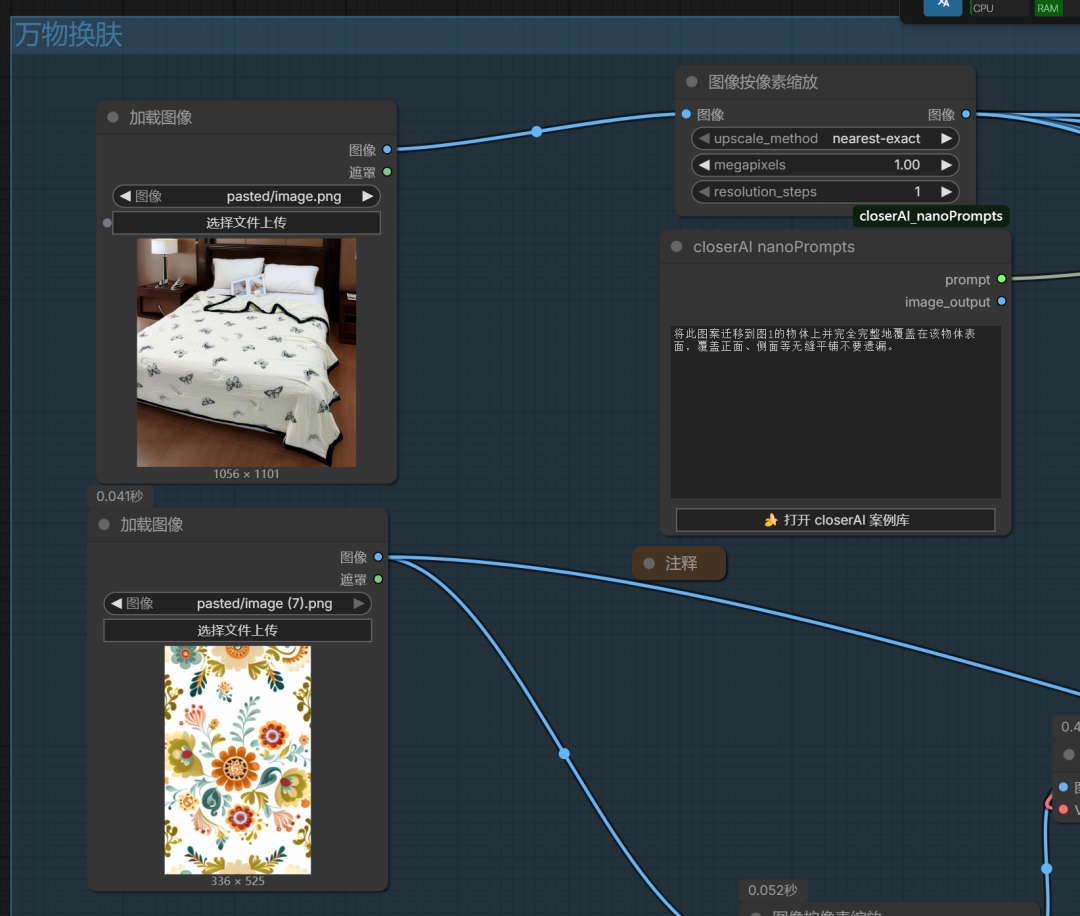Click the closerAI_nanoPrompts badge label

point(931,216)
